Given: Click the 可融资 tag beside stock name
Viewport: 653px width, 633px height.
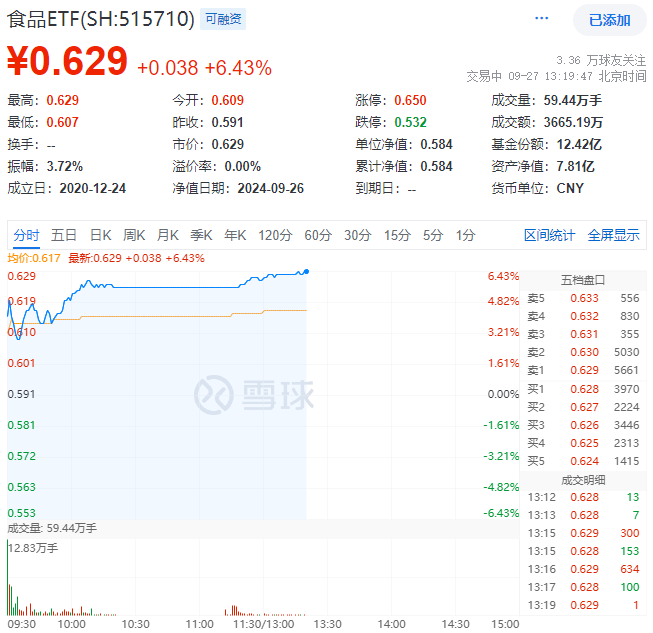Looking at the screenshot, I should 222,19.
